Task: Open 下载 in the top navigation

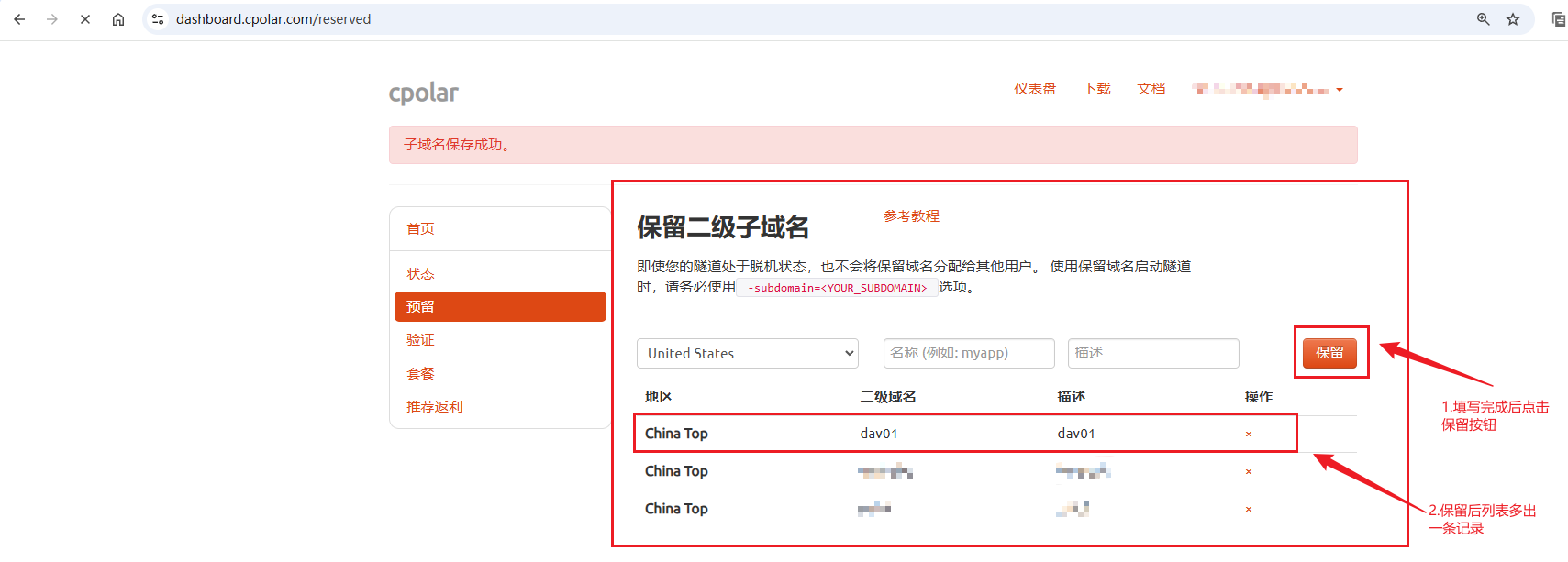Action: 1096,89
